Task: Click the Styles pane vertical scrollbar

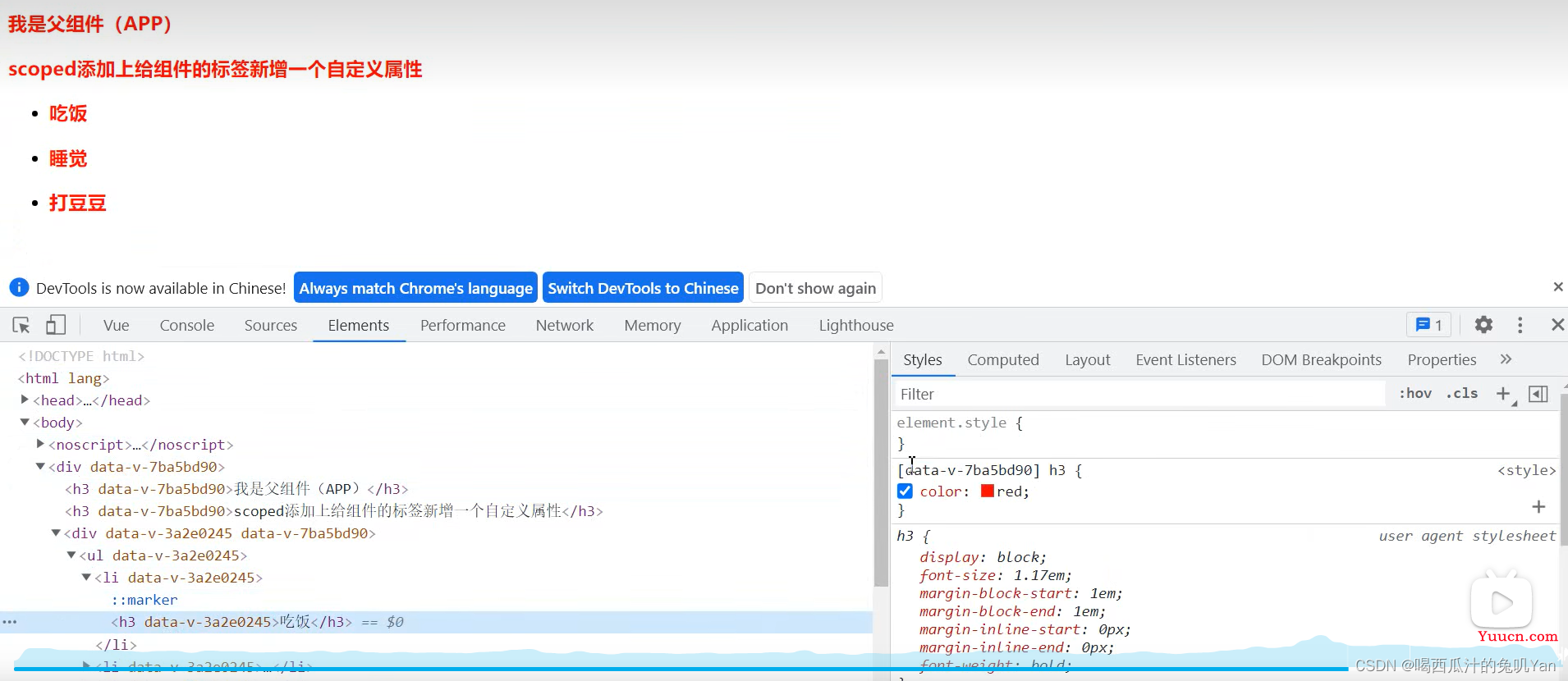Action: tap(1563, 468)
